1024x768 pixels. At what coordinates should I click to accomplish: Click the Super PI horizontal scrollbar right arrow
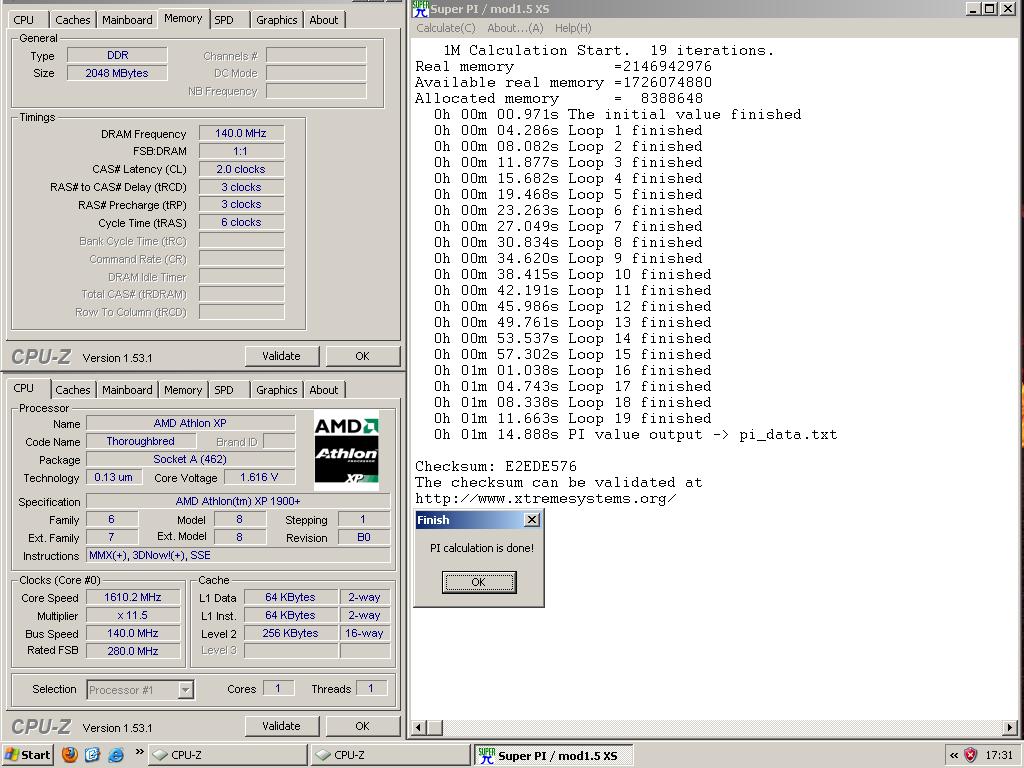pyautogui.click(x=1010, y=728)
